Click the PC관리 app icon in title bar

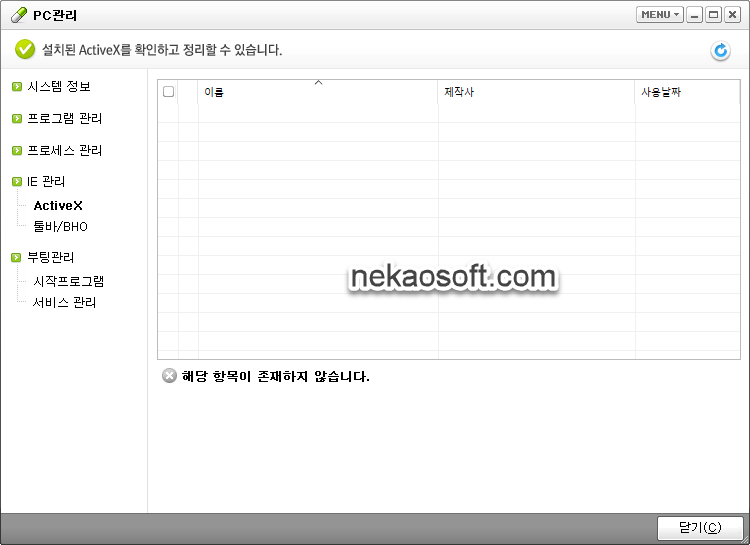pos(19,15)
